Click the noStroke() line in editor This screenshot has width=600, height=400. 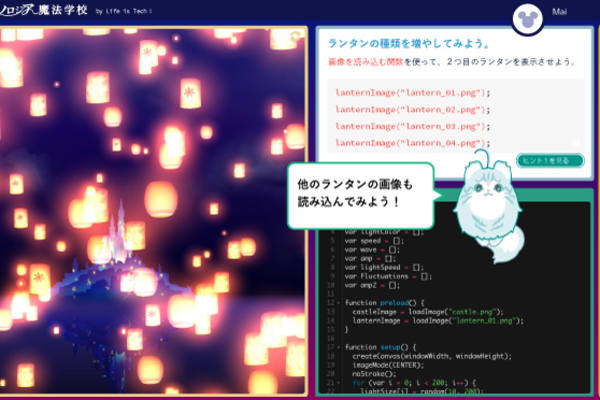coord(374,374)
